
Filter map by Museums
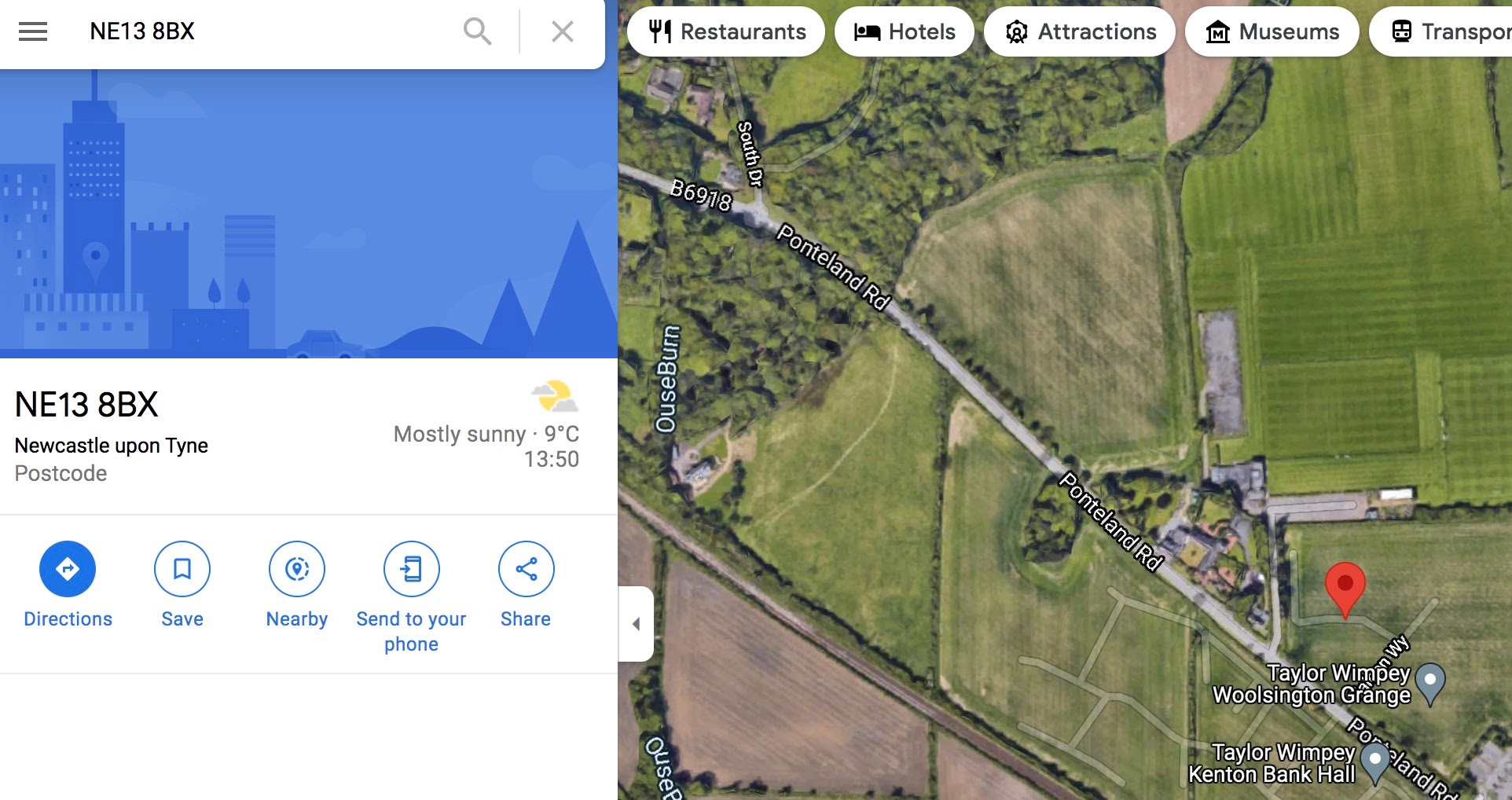point(1272,31)
